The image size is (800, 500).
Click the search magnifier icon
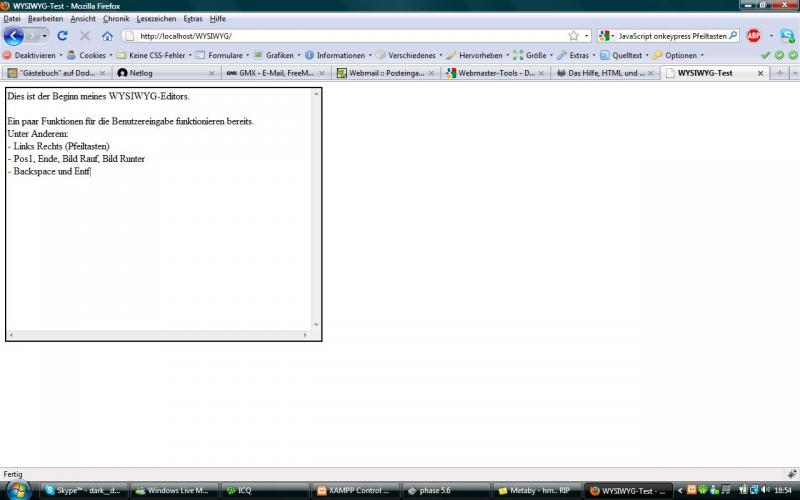tap(733, 36)
